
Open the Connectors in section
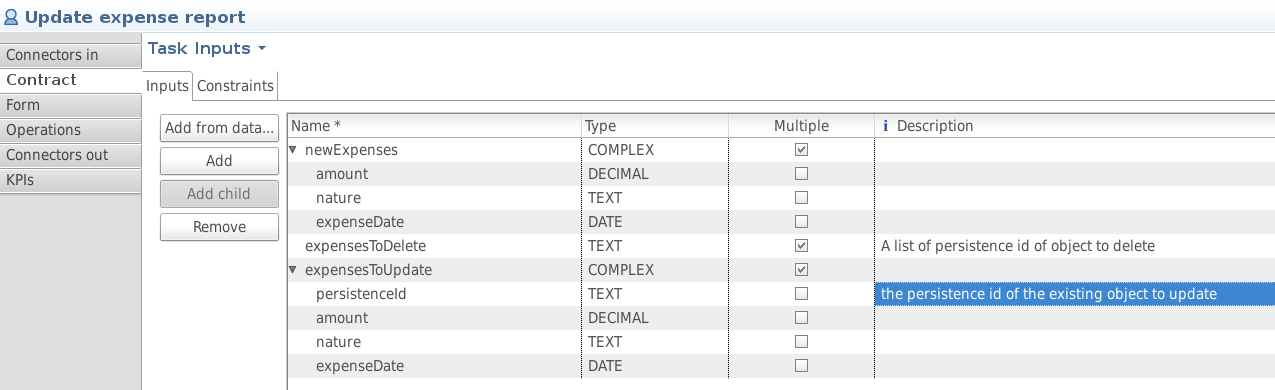(x=70, y=55)
